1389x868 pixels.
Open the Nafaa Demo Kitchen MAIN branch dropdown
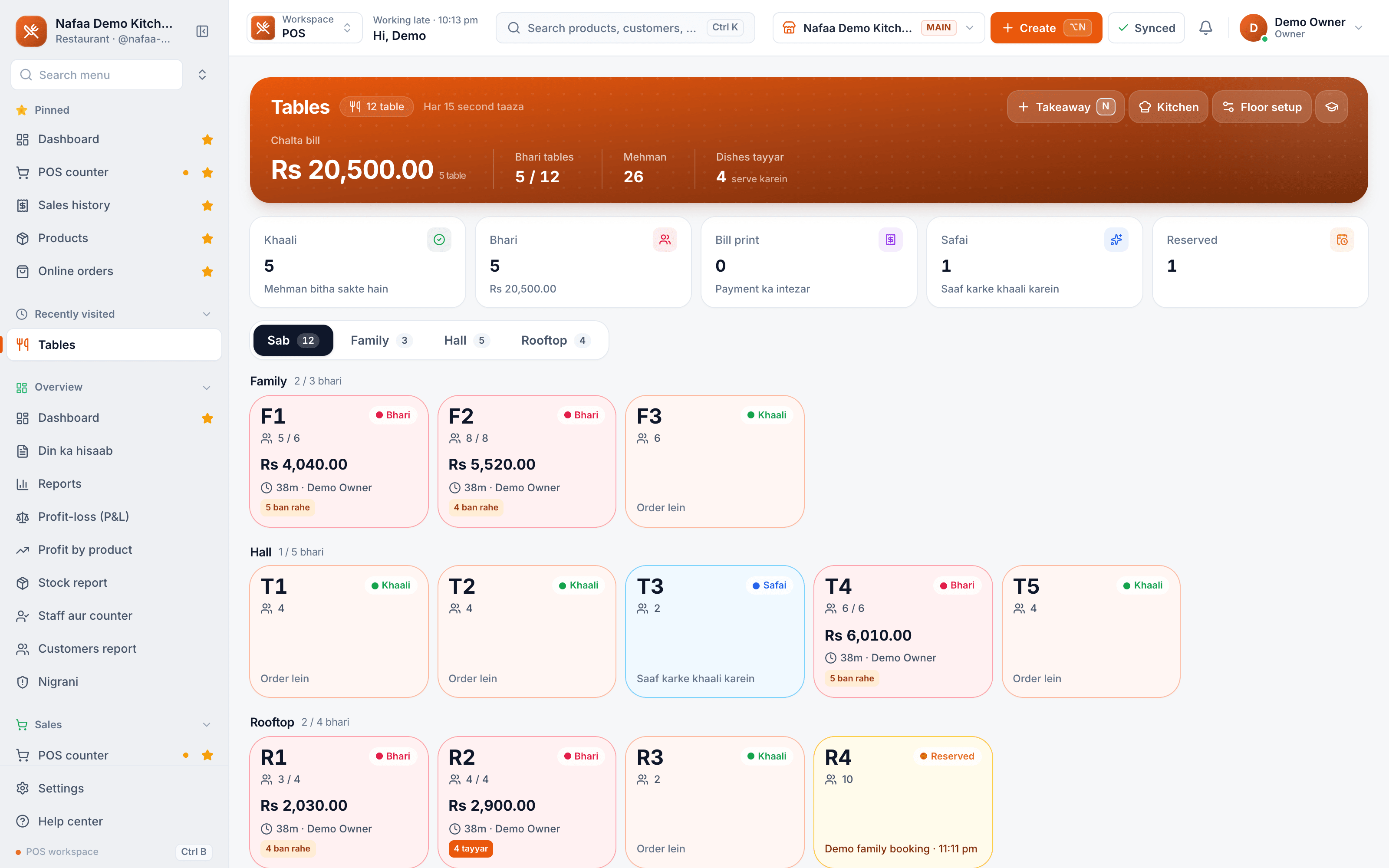pos(878,27)
